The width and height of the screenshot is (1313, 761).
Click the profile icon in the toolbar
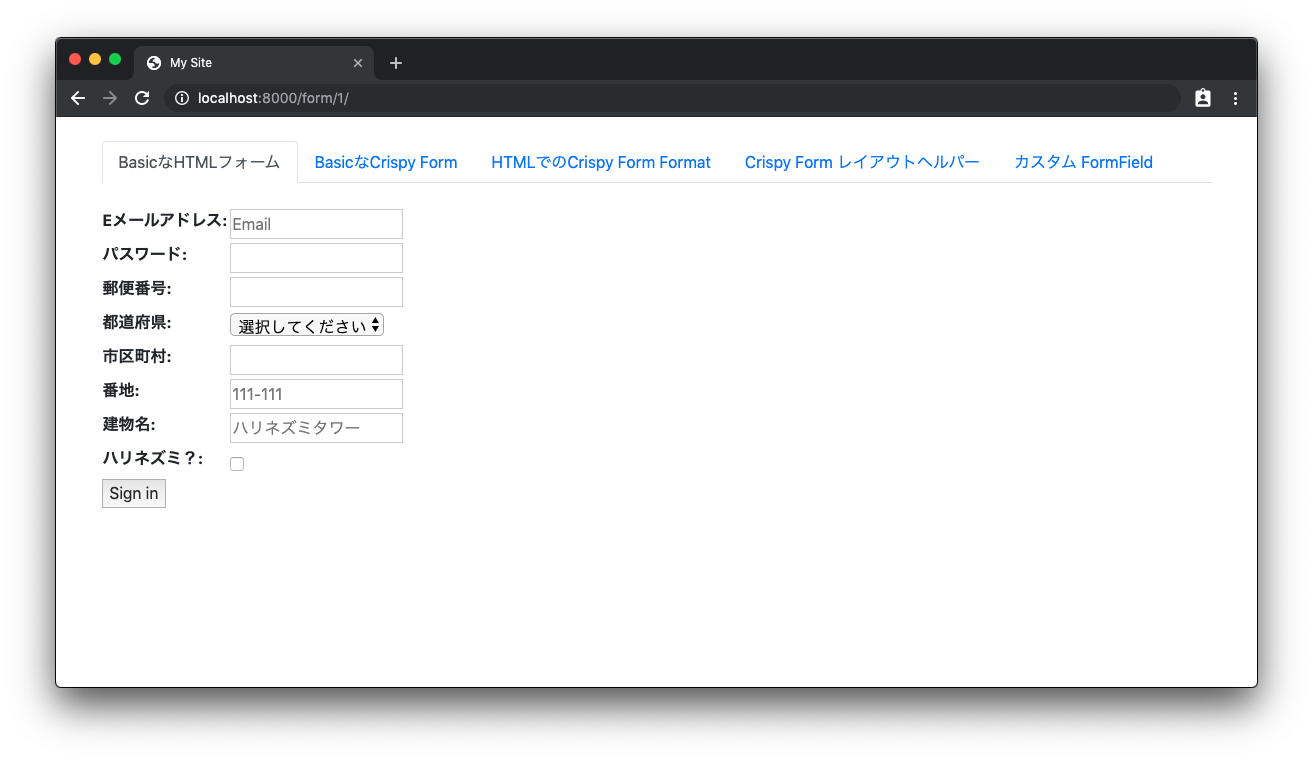pyautogui.click(x=1202, y=98)
